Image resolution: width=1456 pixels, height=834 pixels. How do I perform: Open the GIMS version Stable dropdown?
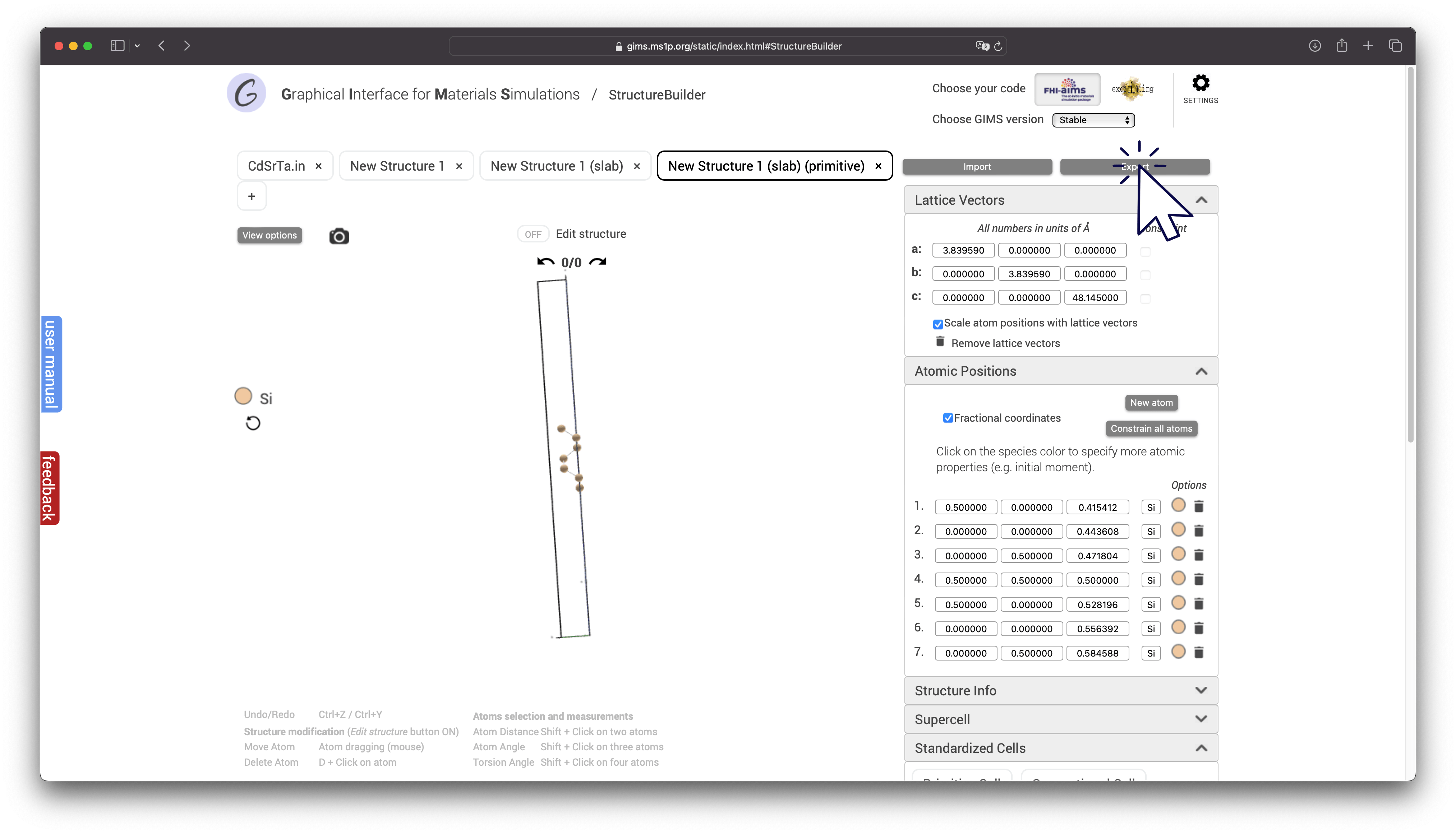[x=1093, y=120]
